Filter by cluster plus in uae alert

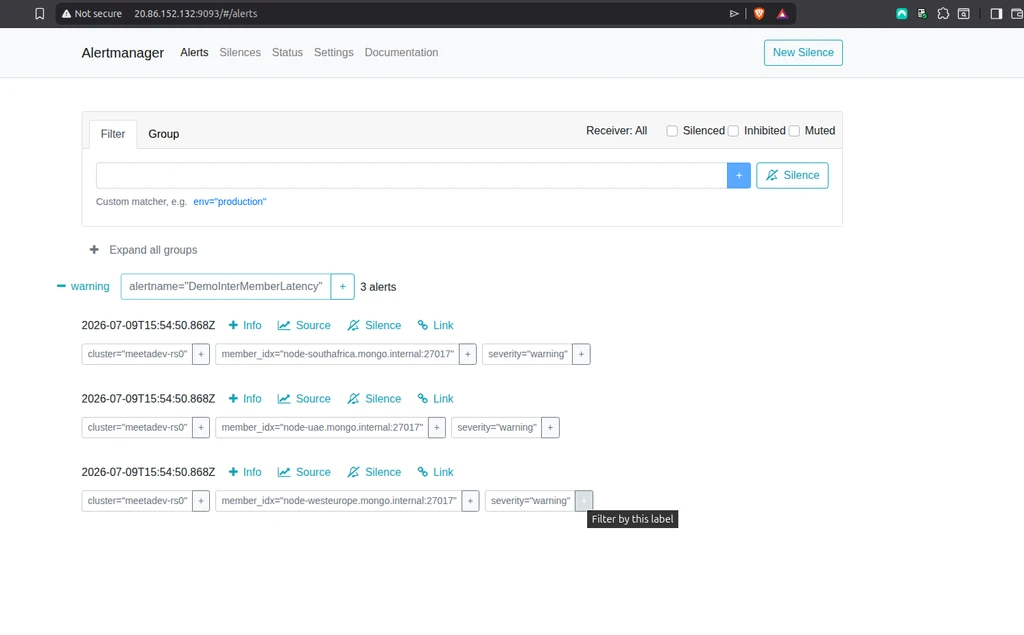(x=200, y=427)
